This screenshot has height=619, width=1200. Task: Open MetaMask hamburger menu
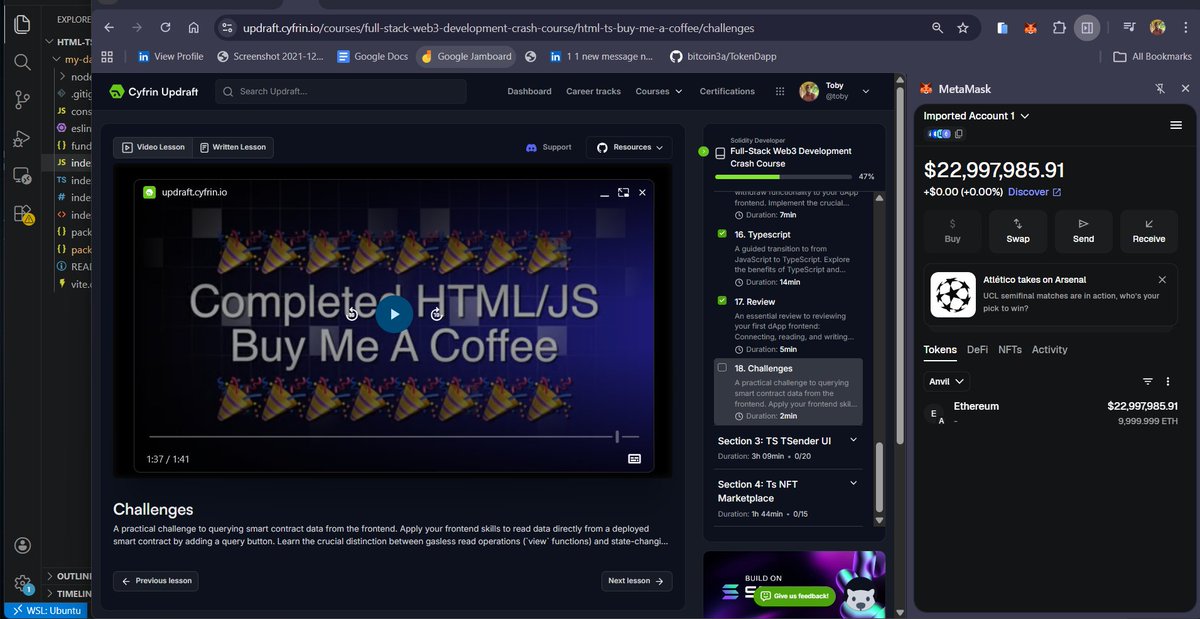coord(1176,125)
